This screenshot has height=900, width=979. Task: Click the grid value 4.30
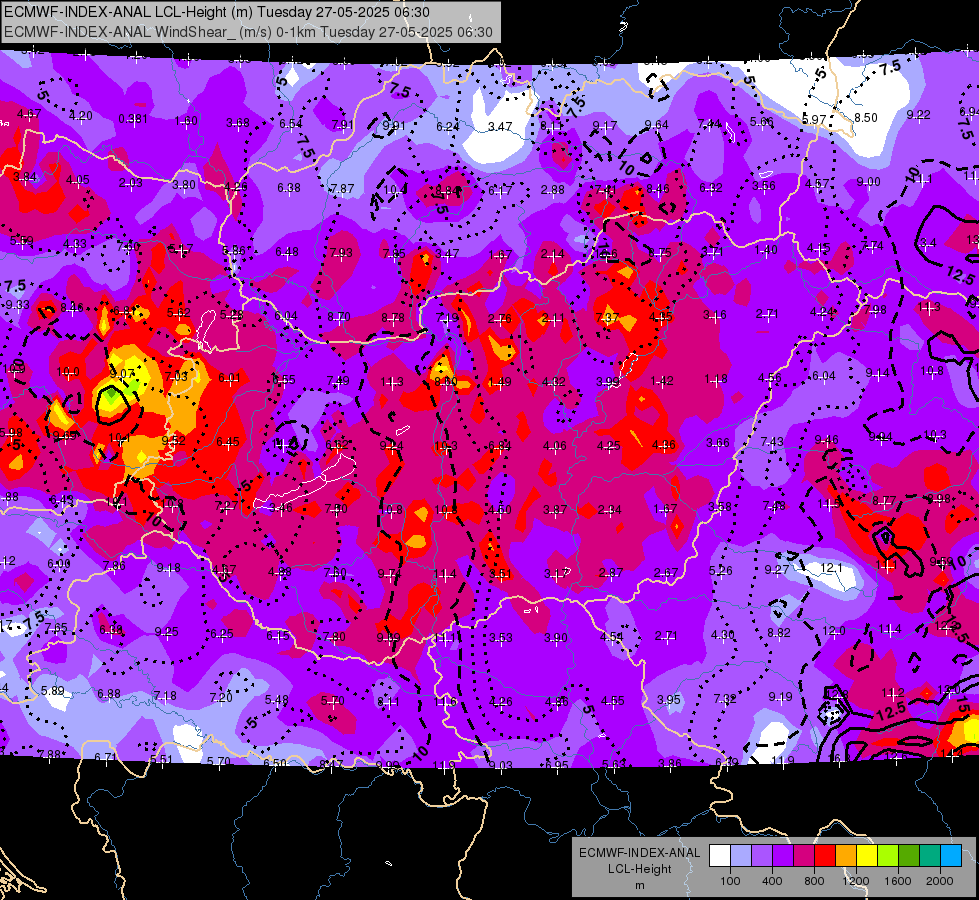point(723,635)
